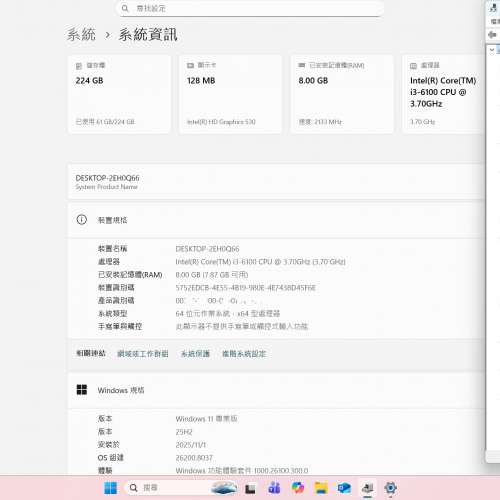The height and width of the screenshot is (500, 500).
Task: Open File Explorer from the taskbar
Action: (321, 488)
